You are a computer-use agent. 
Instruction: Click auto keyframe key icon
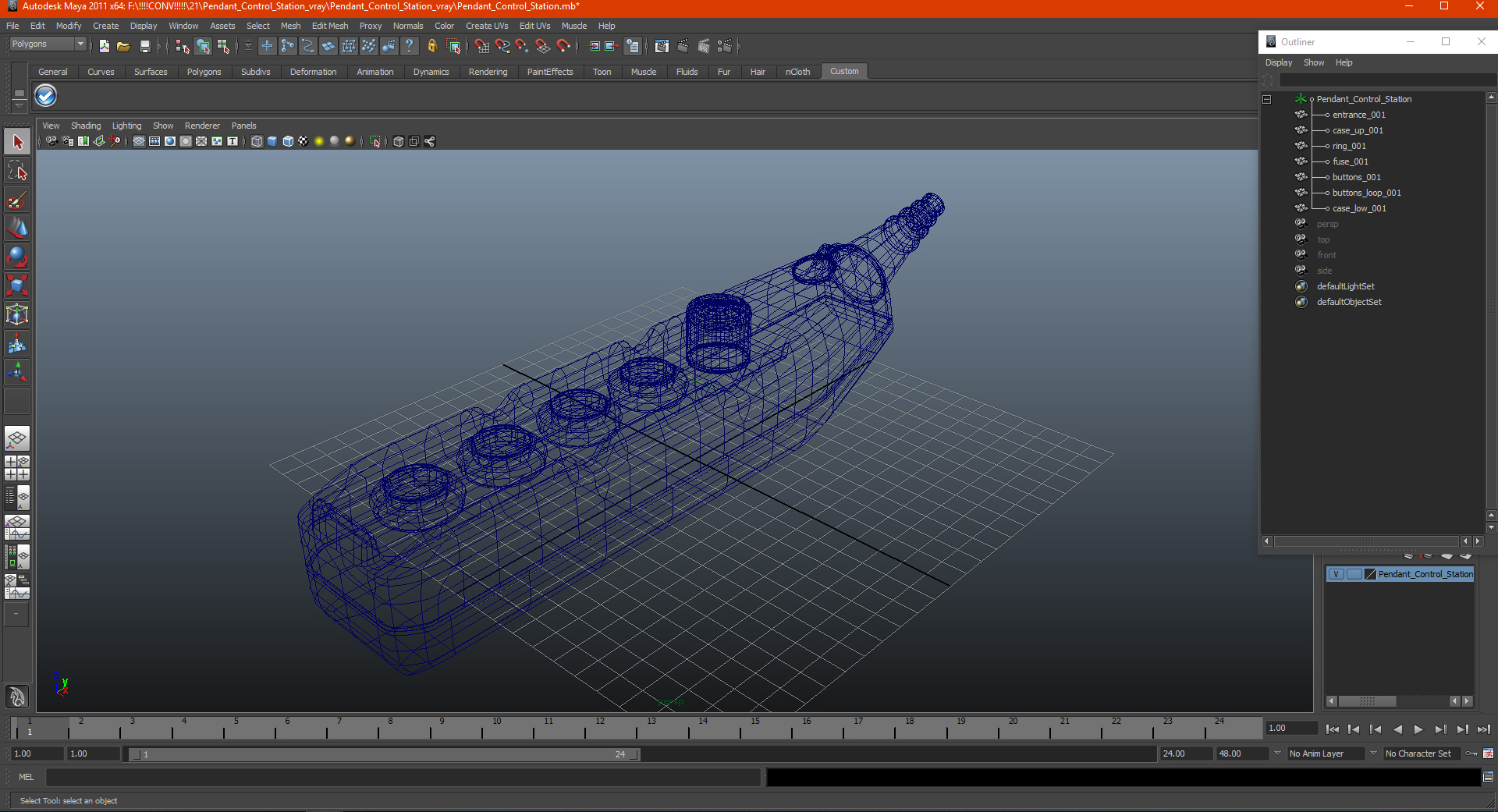tap(1471, 753)
